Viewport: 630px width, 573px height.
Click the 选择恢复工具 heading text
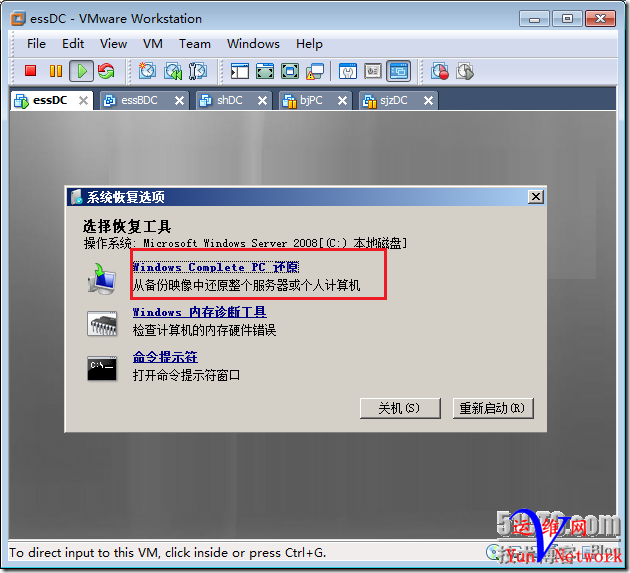tap(127, 227)
